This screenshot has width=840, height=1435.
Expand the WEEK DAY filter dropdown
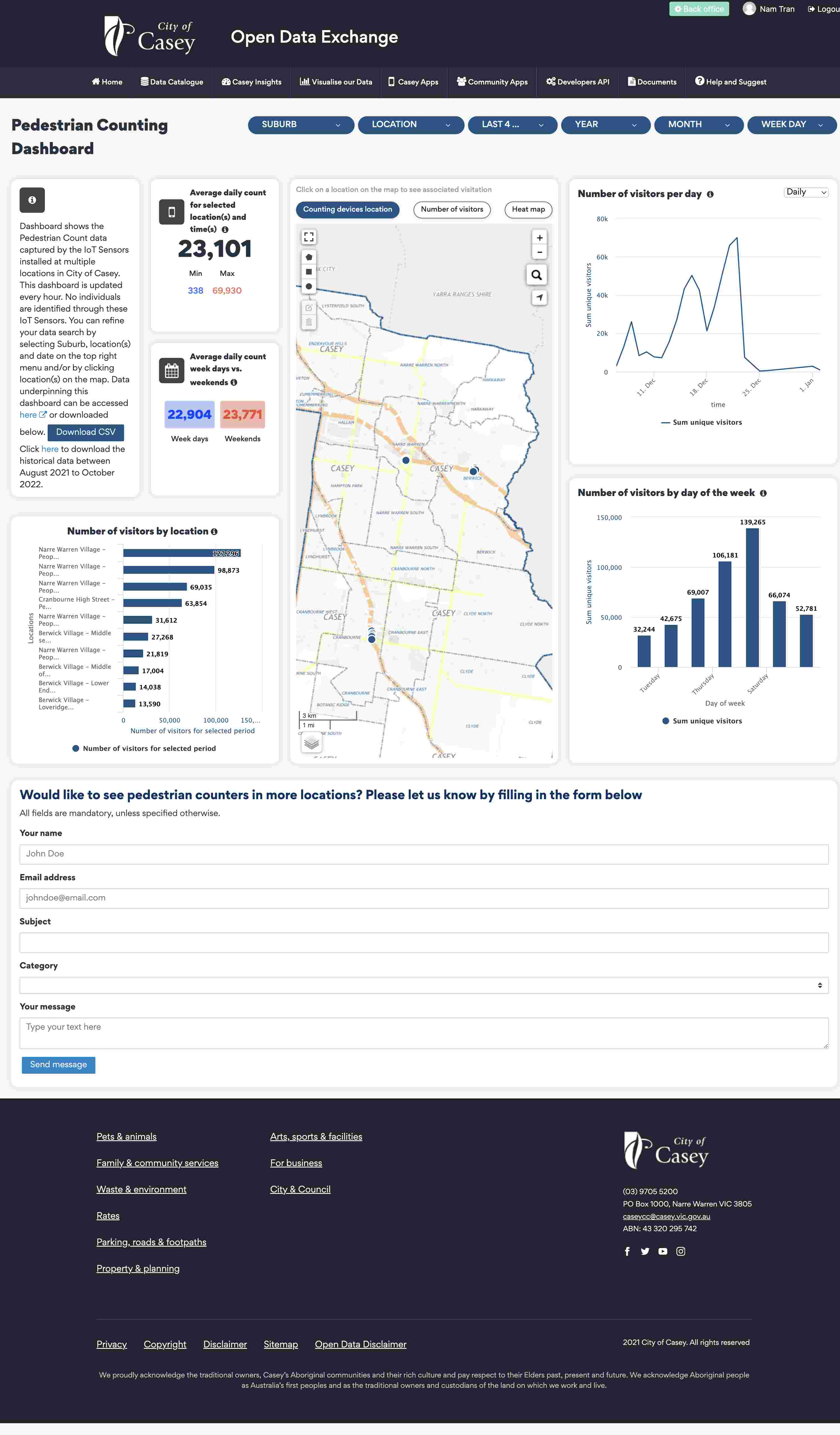(791, 125)
